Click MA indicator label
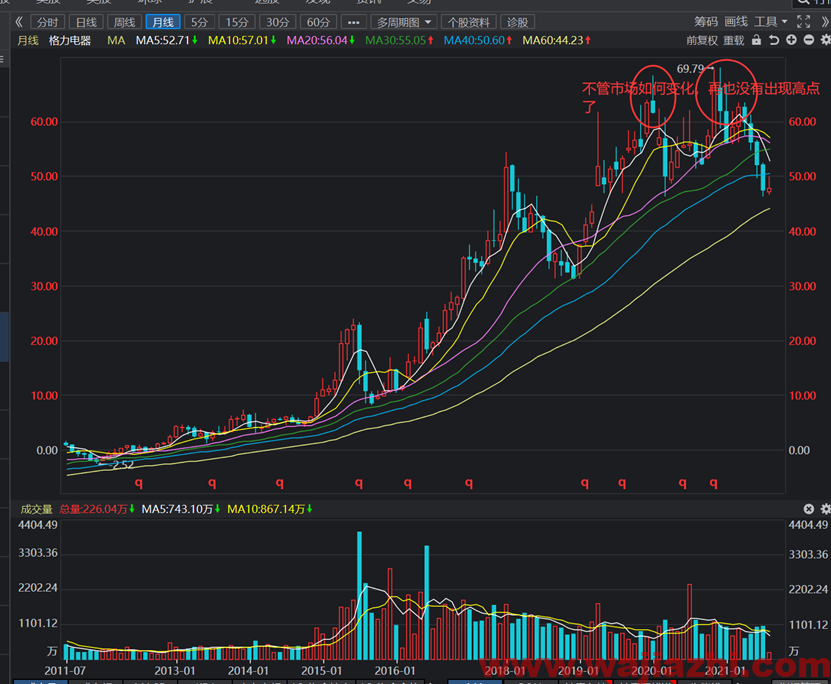Screen dimensions: 831x684 pyautogui.click(x=116, y=41)
